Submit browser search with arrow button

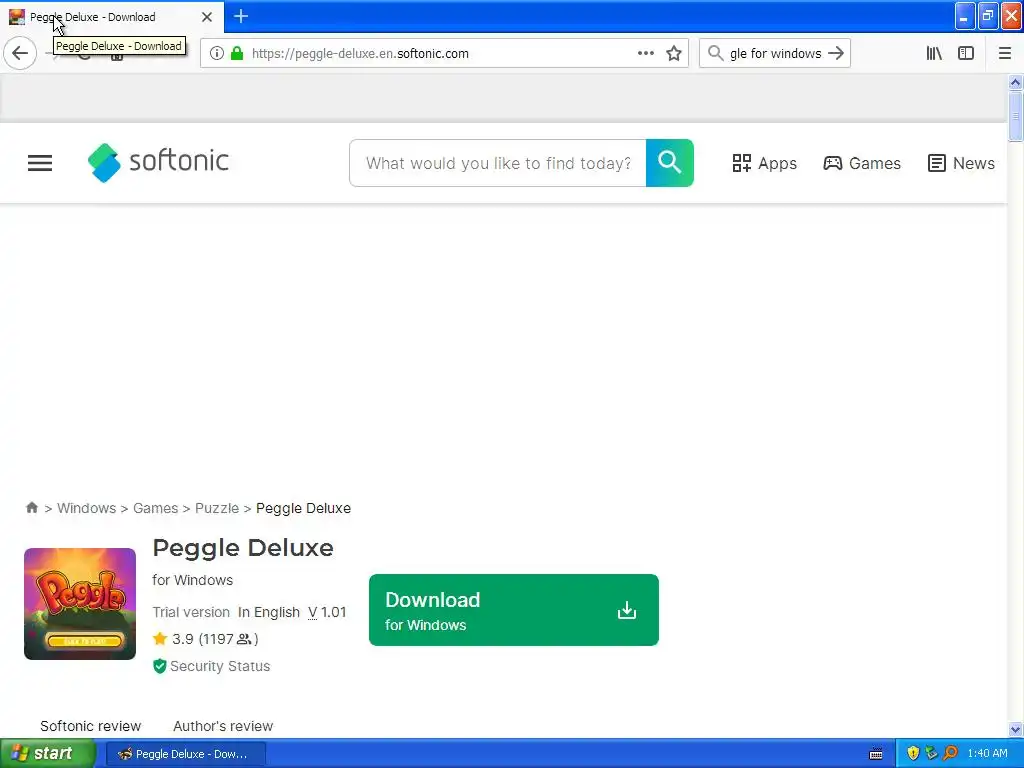pyautogui.click(x=836, y=53)
